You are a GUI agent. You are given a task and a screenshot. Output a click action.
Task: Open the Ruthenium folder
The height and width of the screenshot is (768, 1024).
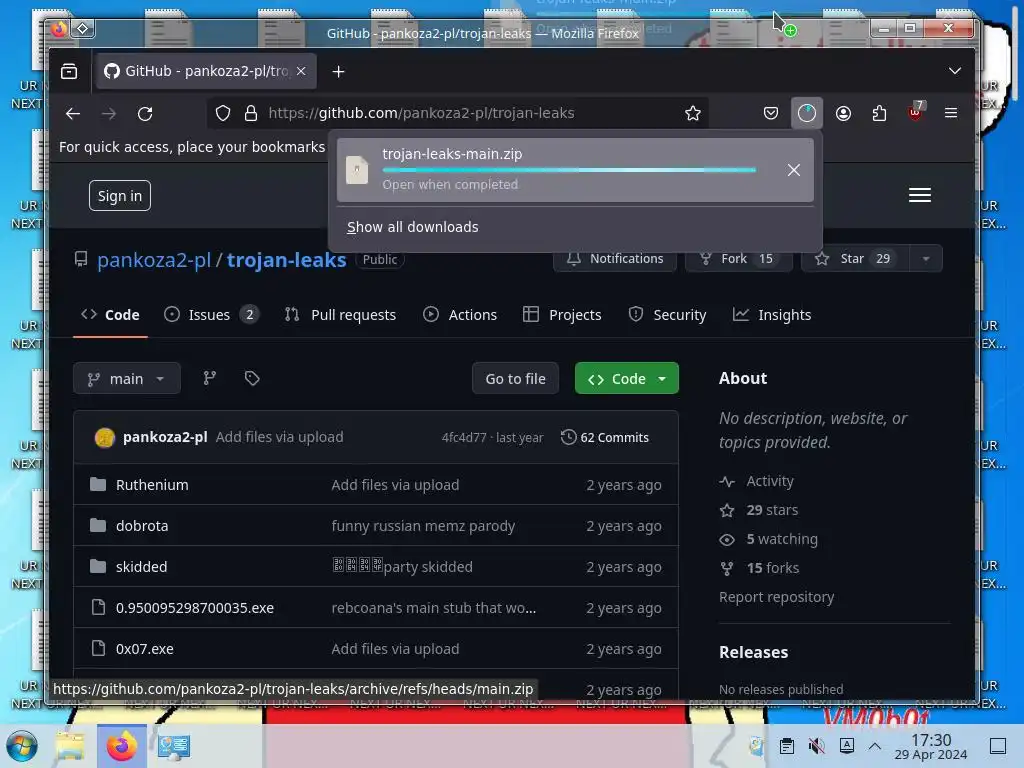(x=152, y=485)
